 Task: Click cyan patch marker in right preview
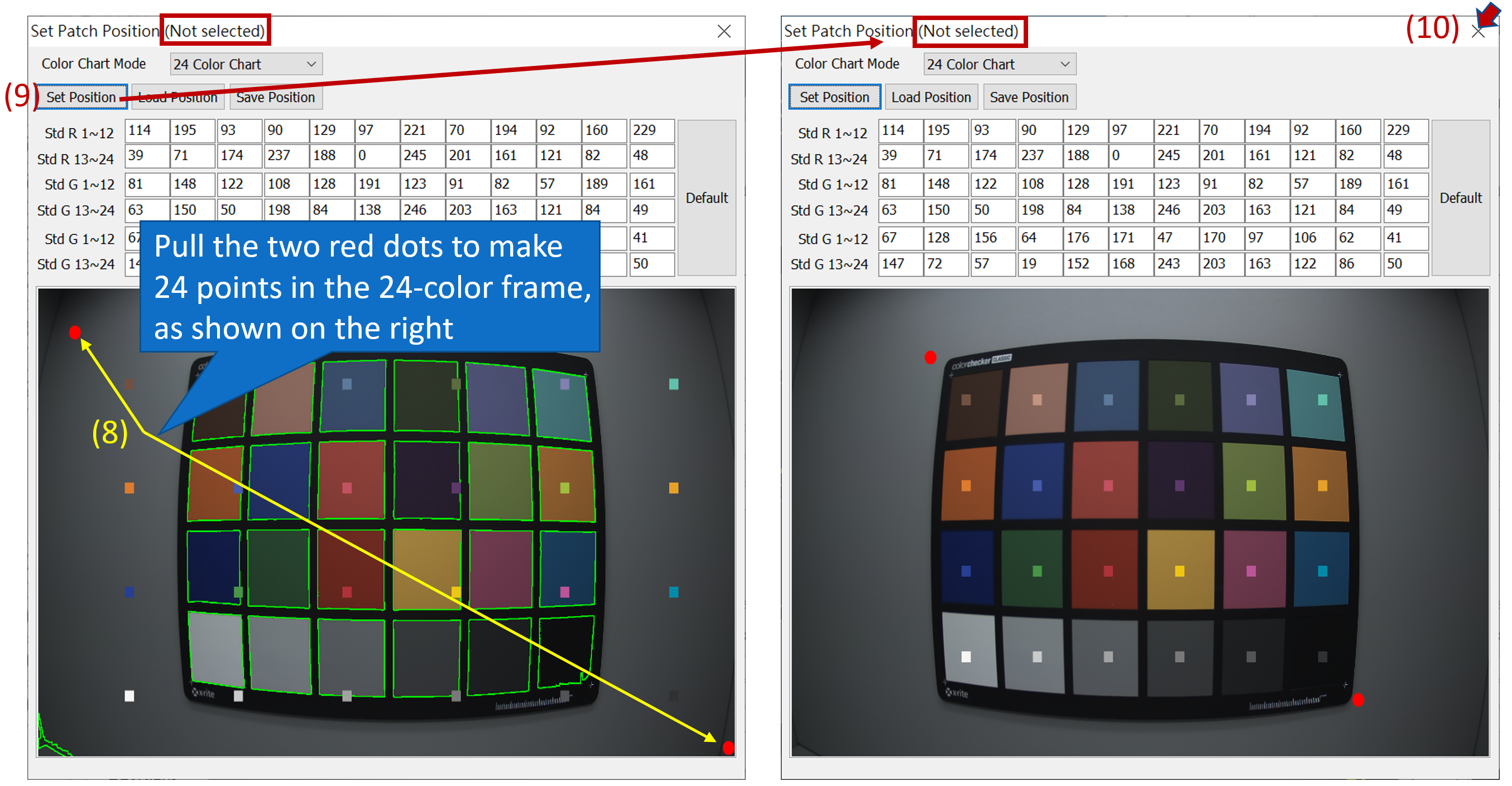(1322, 571)
